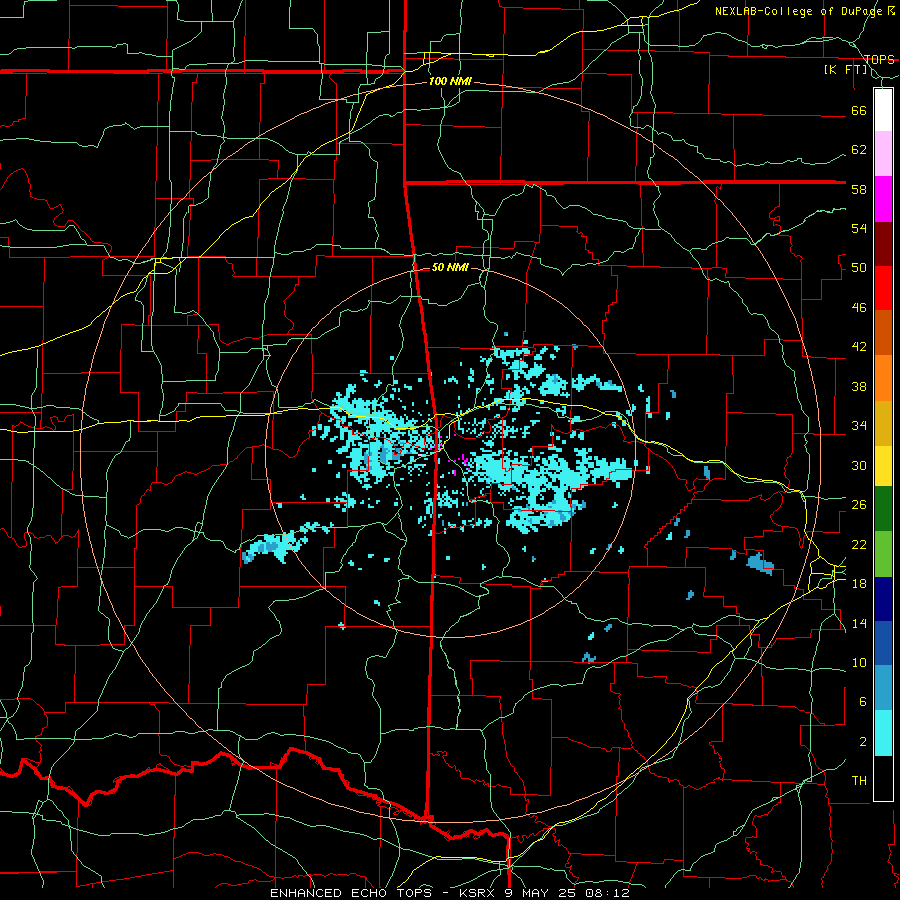Click the "2" legend value
The image size is (900, 900).
point(862,742)
